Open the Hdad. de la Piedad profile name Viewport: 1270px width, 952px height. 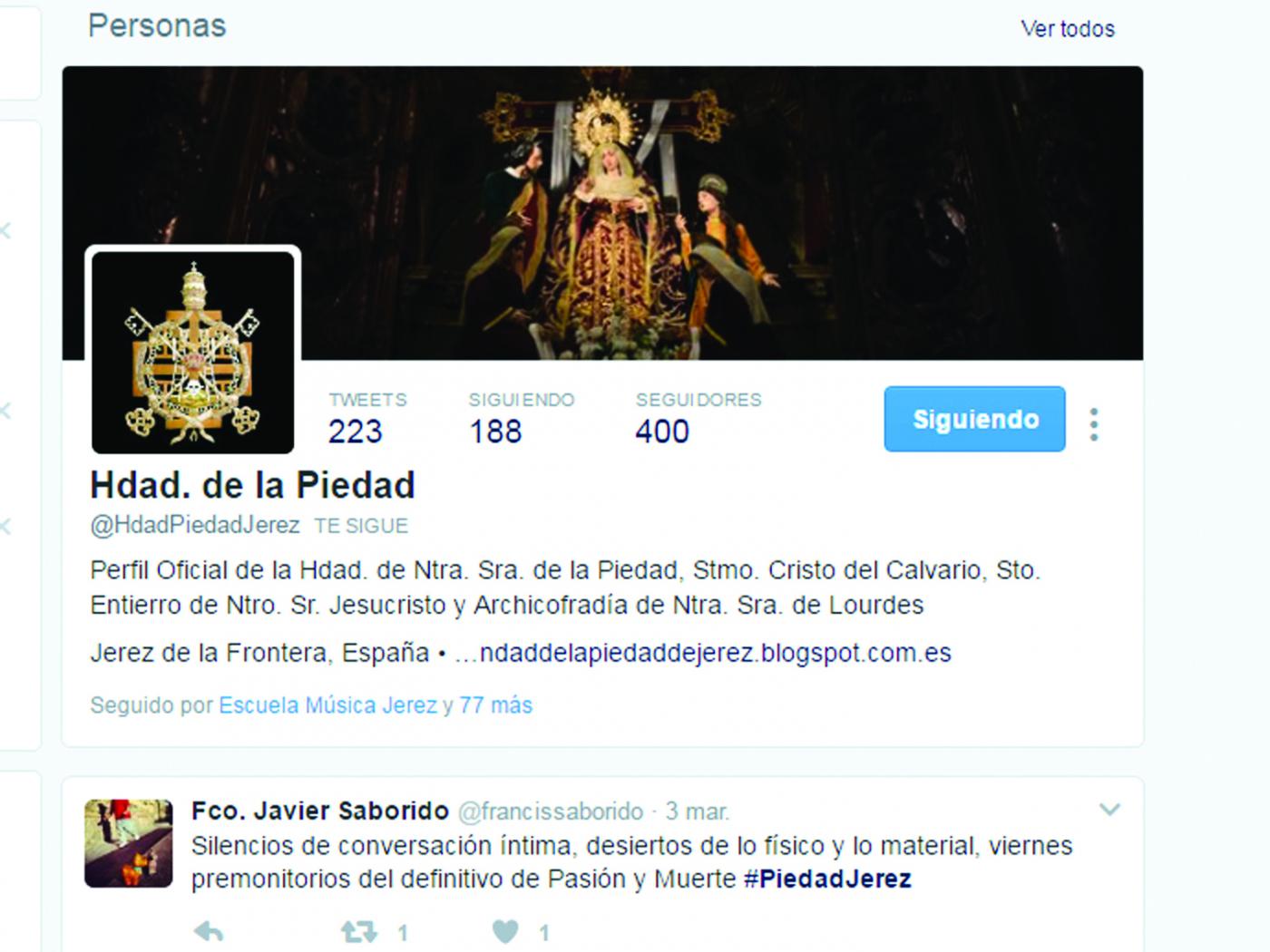coord(253,485)
